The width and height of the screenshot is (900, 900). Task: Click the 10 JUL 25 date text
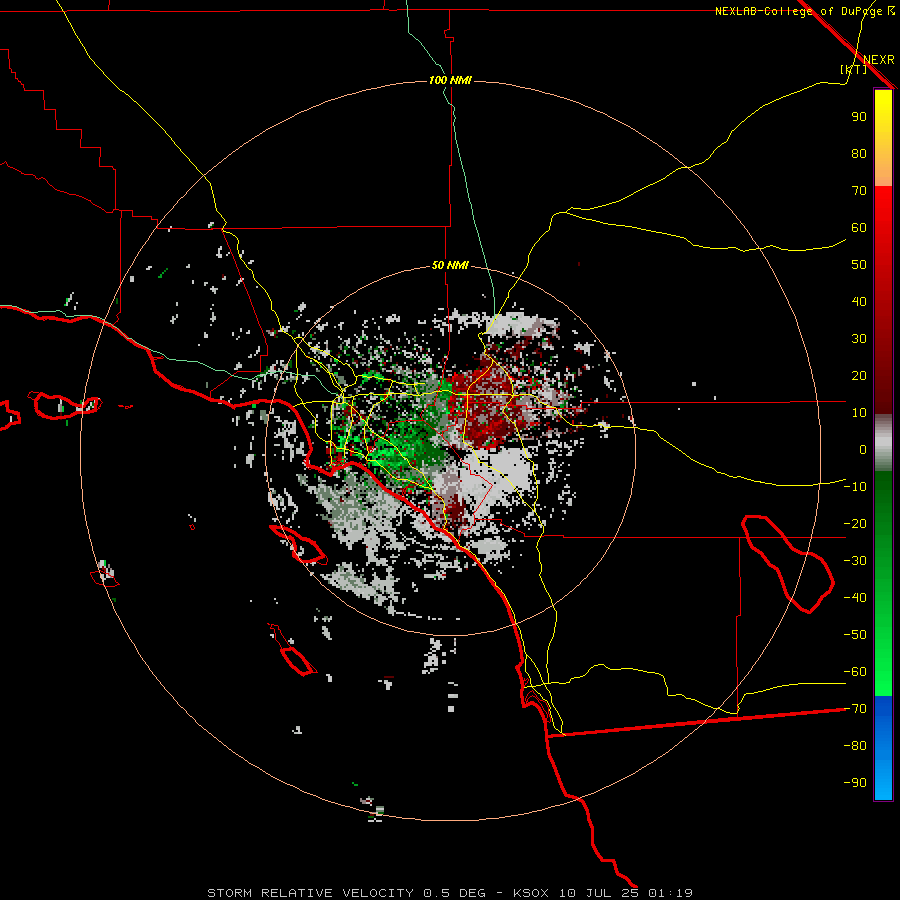pyautogui.click(x=599, y=893)
